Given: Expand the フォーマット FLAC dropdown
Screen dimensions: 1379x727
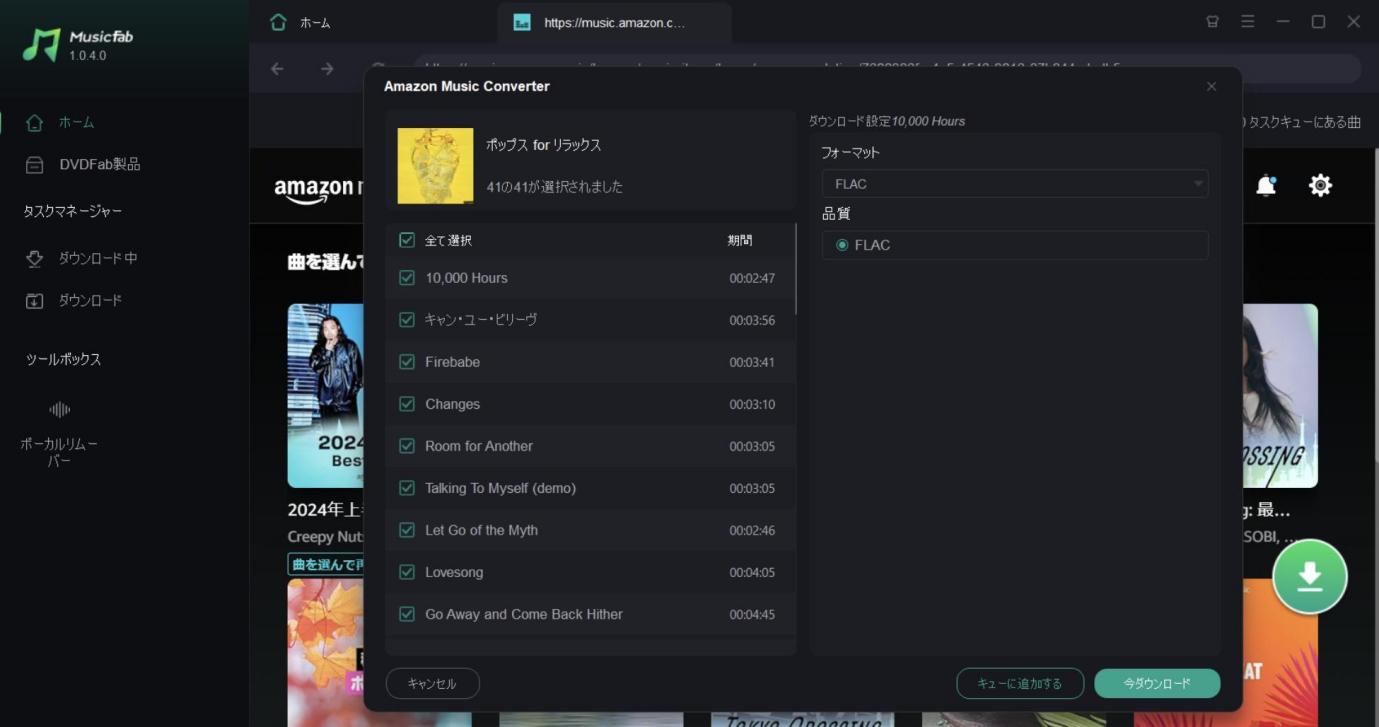Looking at the screenshot, I should pos(1015,184).
